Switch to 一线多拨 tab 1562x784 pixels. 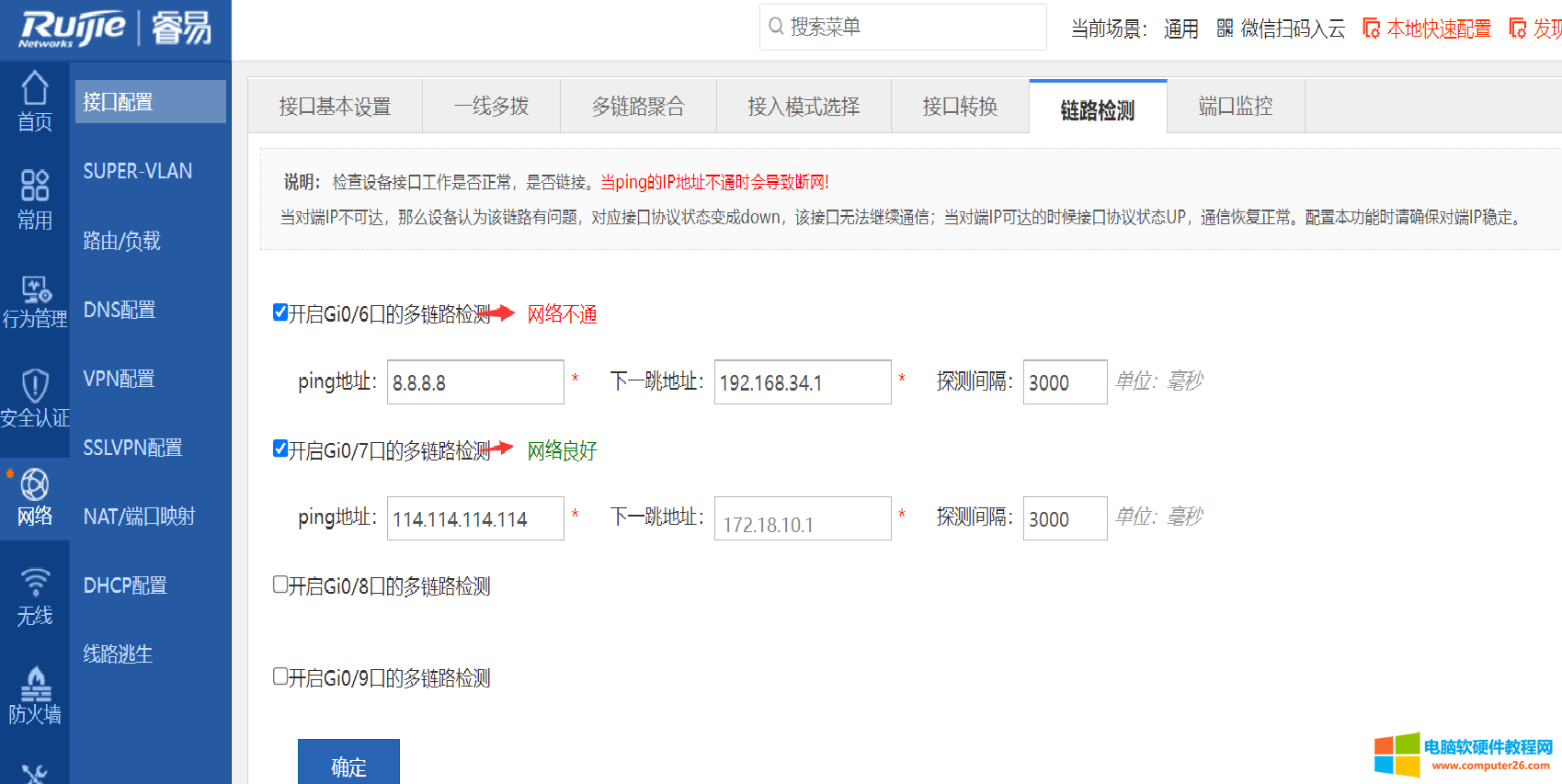(x=492, y=107)
